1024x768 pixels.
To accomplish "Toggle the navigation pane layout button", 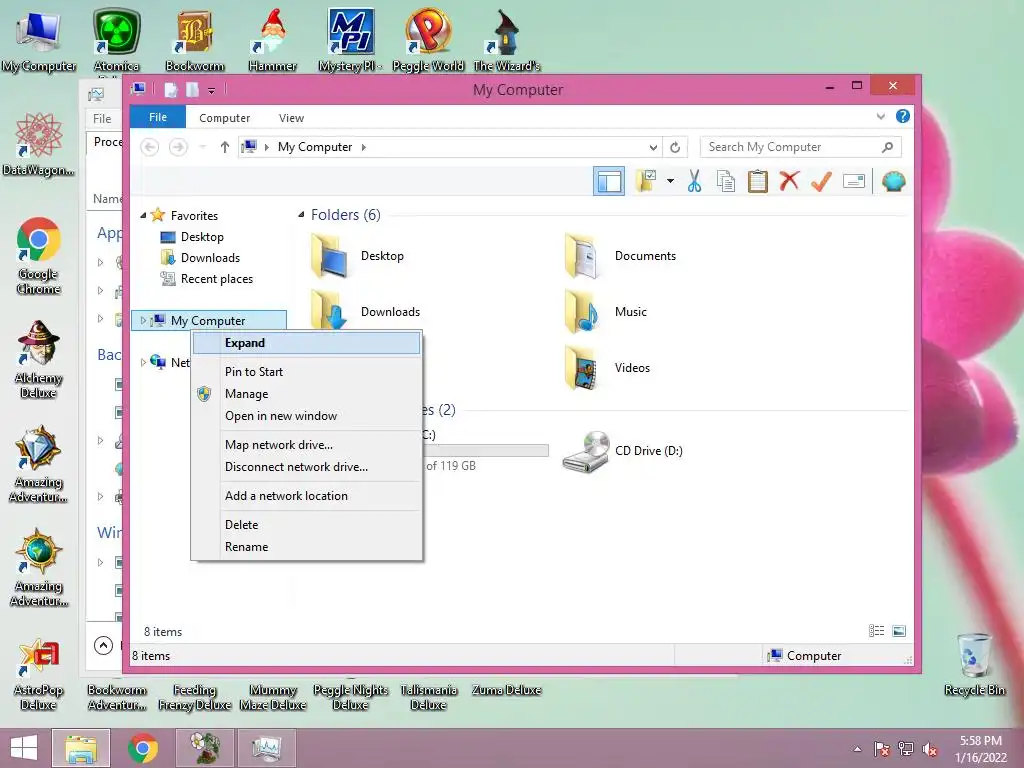I will 609,181.
